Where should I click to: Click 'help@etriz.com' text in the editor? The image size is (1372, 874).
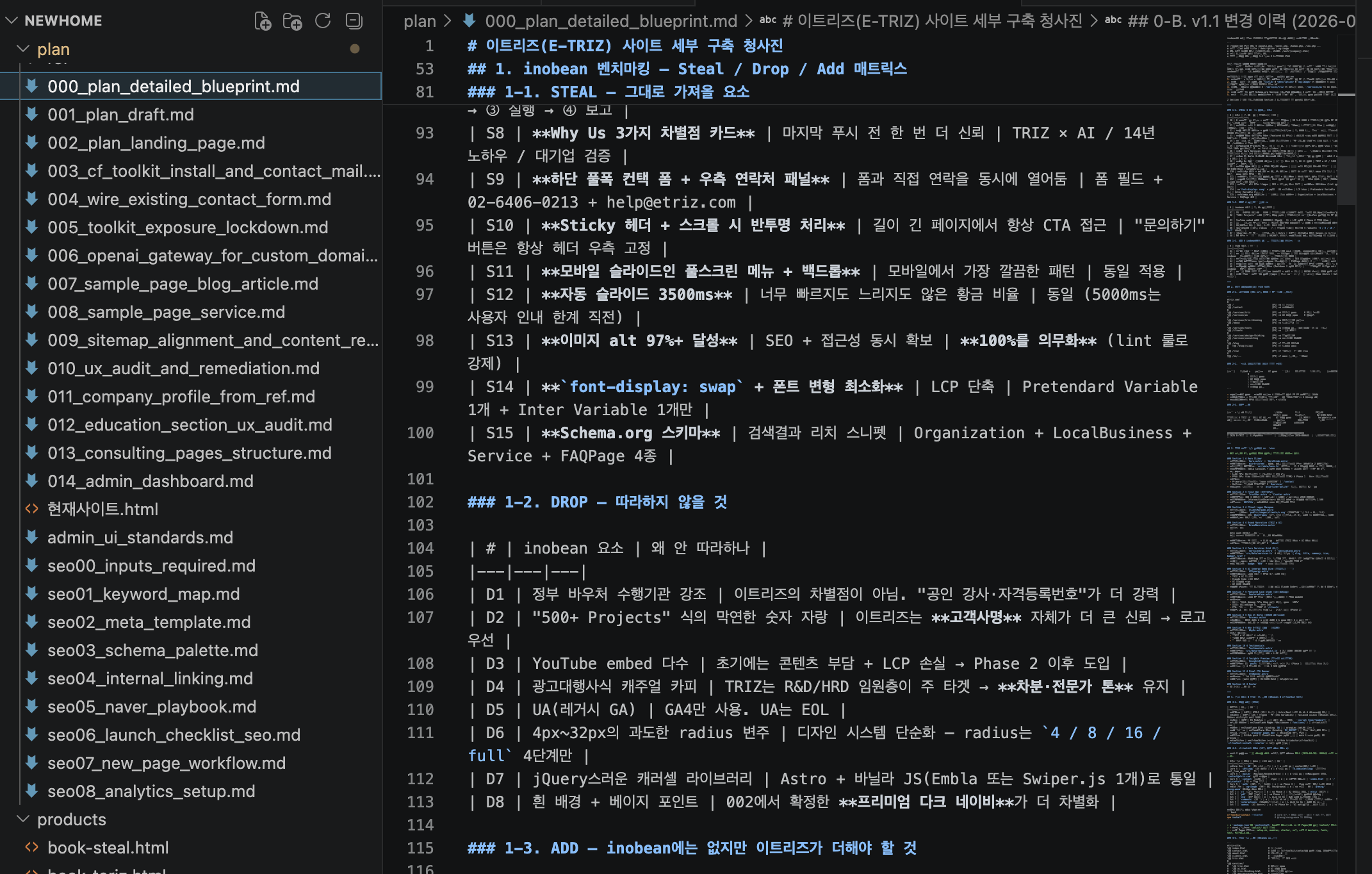point(671,202)
